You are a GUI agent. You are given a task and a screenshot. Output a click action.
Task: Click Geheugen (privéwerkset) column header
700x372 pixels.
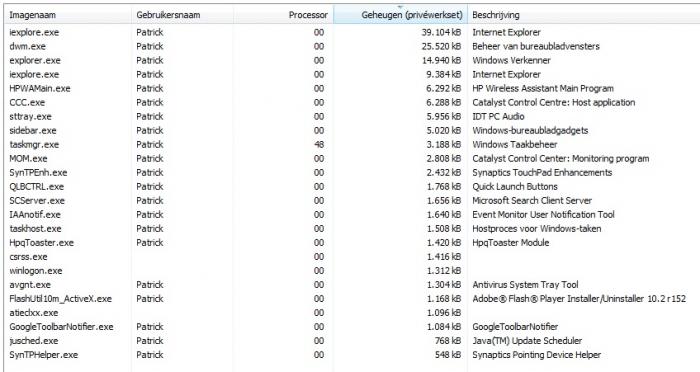coord(400,15)
